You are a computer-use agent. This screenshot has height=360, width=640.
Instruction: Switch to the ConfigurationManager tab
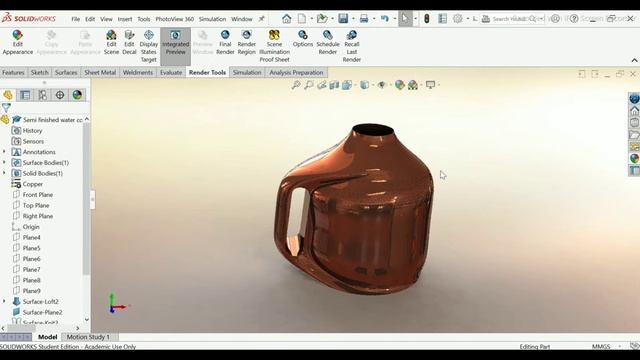point(42,95)
